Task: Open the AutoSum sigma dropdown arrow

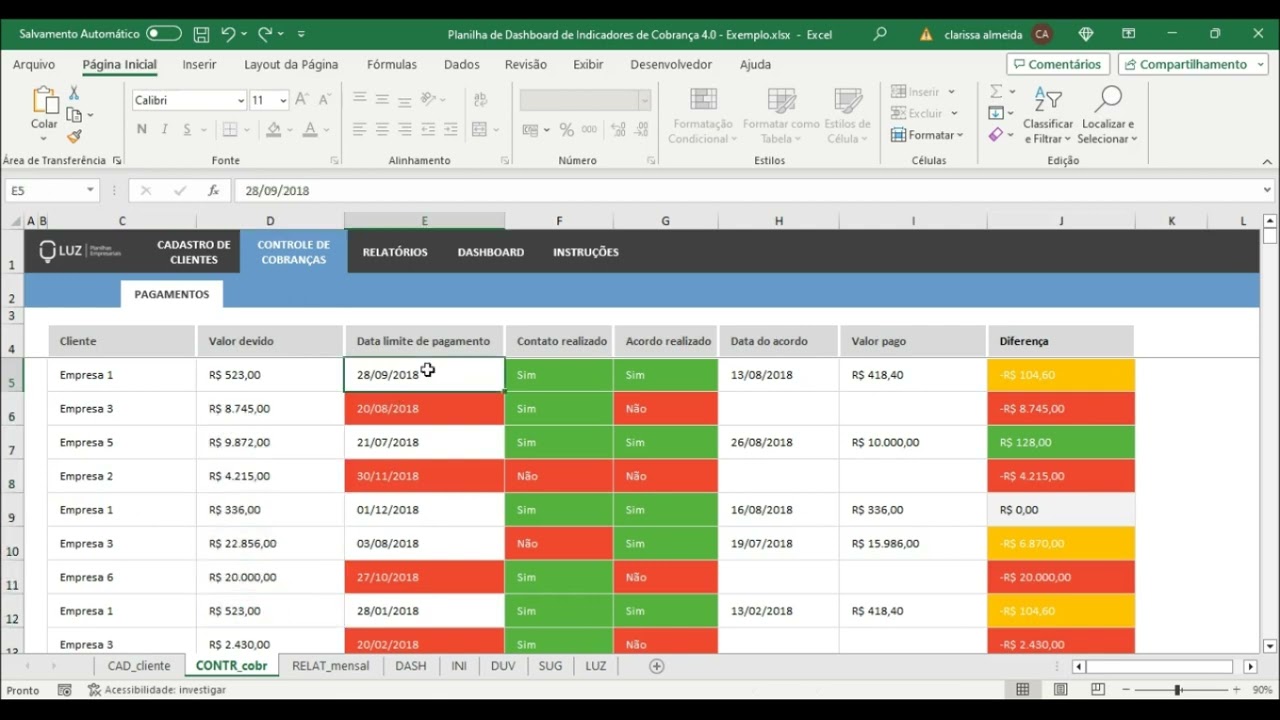Action: point(1012,91)
